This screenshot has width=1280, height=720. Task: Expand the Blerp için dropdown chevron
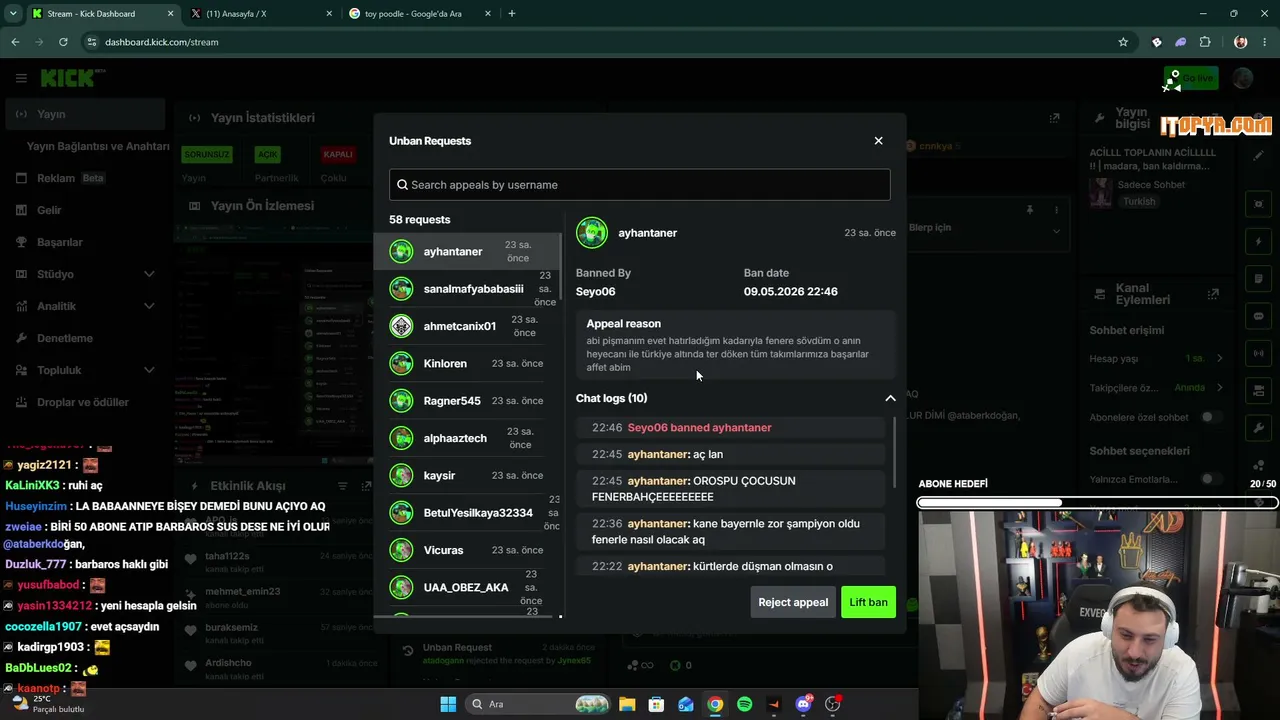[x=1056, y=231]
